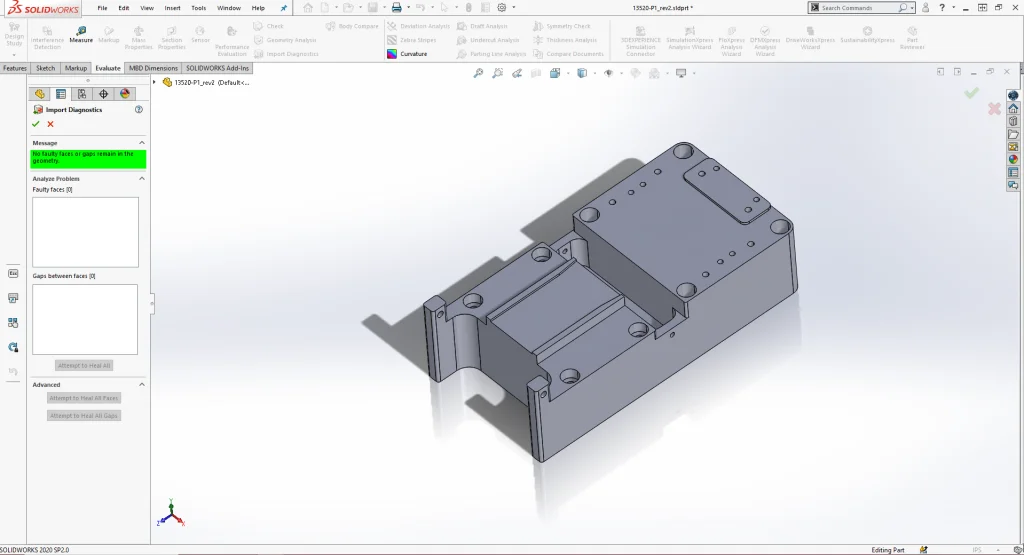Open the DisplayManager panel tab

click(125, 93)
